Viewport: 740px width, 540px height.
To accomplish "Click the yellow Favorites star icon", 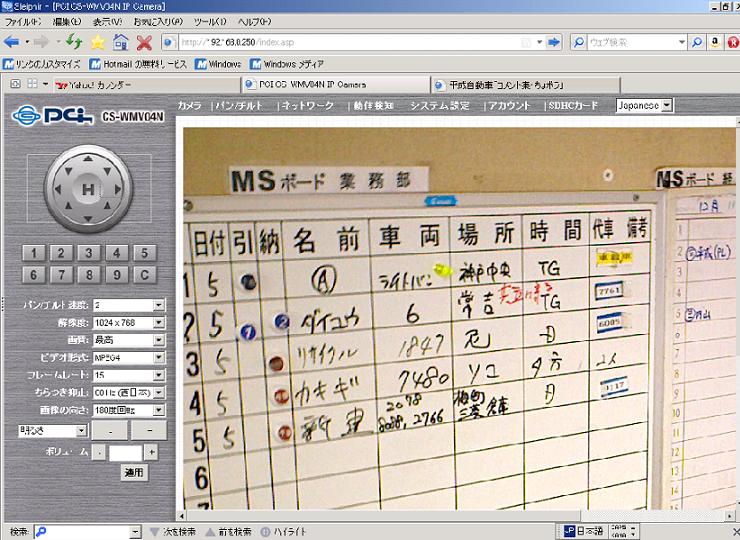I will click(97, 42).
